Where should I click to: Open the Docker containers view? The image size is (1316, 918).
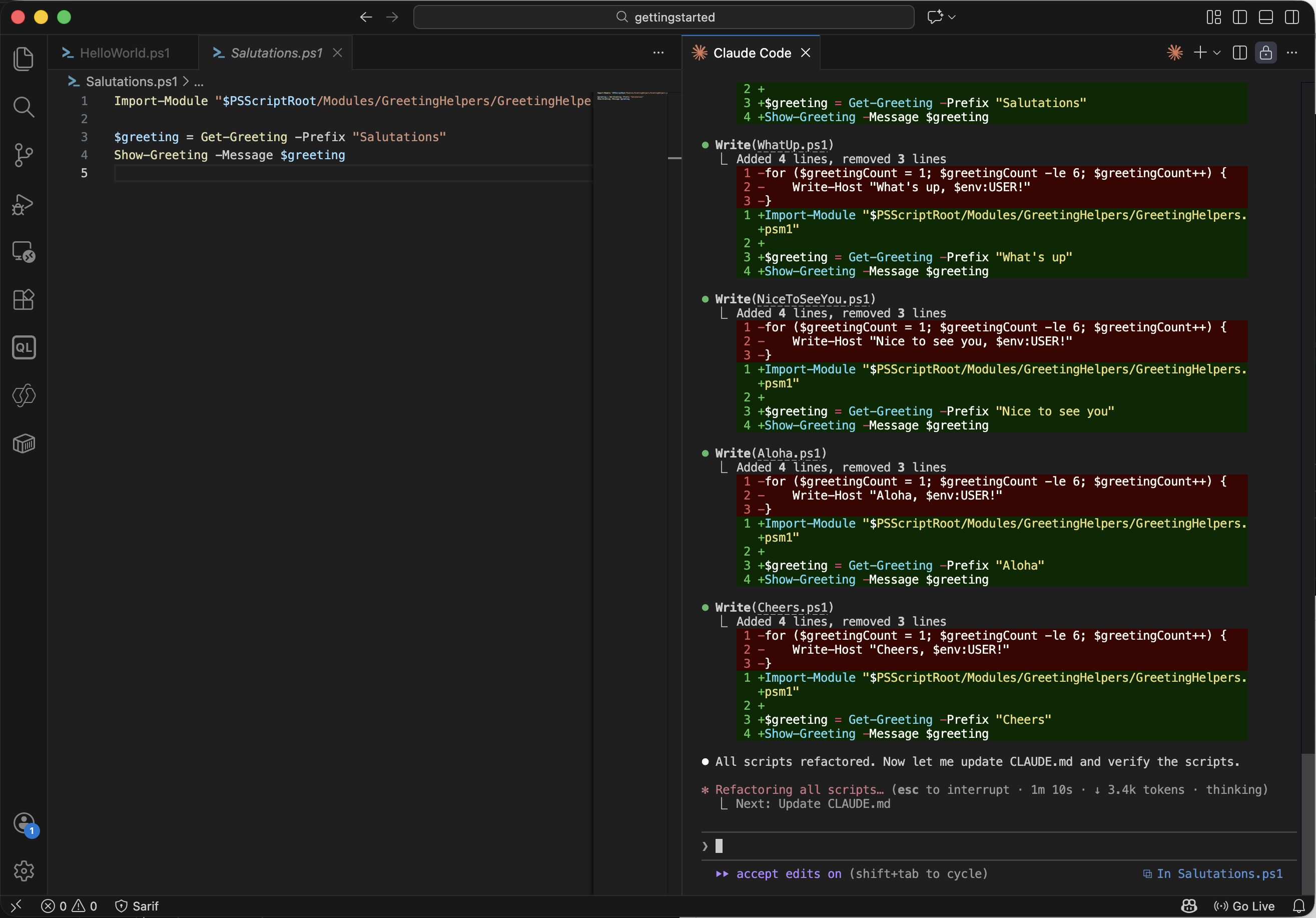(24, 443)
